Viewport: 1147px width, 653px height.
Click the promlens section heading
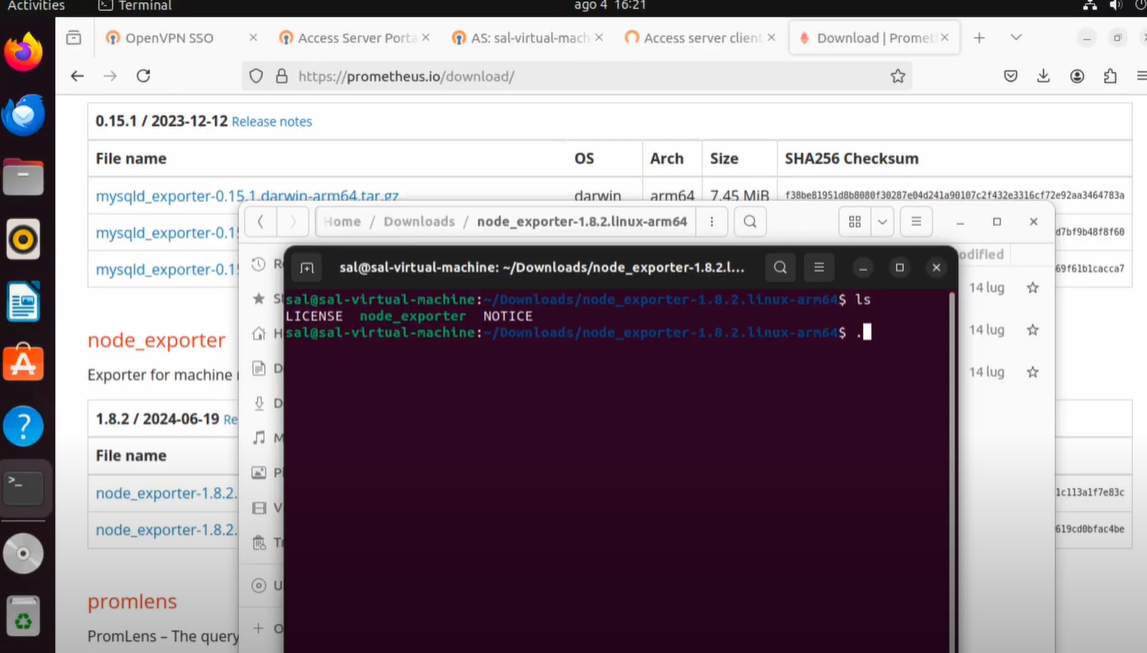132,601
